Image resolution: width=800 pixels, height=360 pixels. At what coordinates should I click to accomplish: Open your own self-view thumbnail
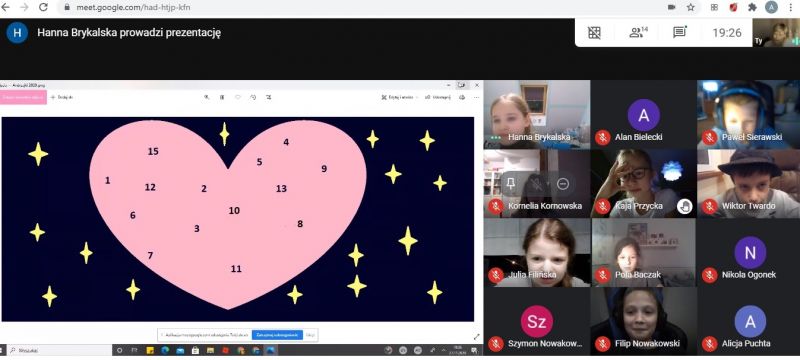(x=776, y=33)
